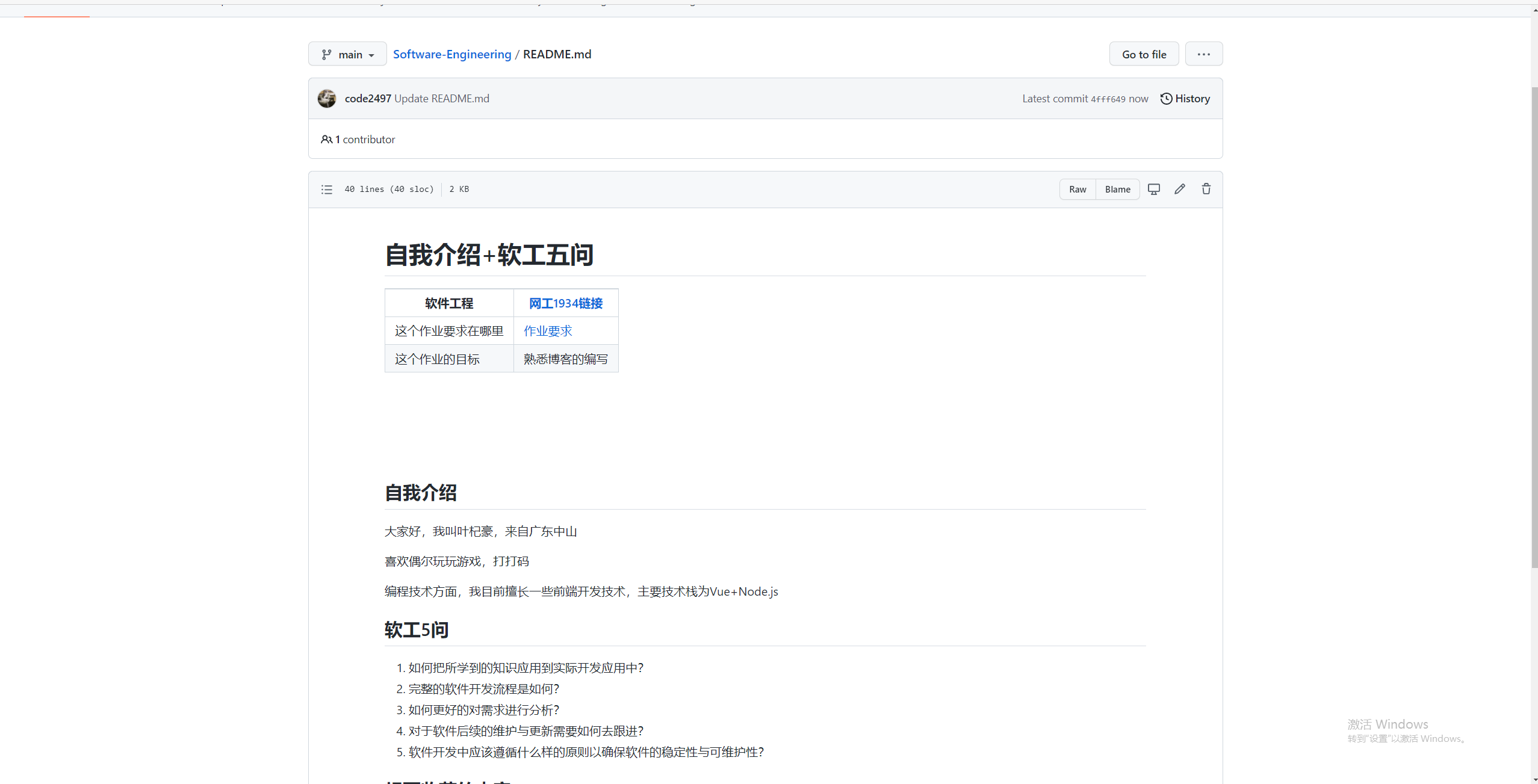The width and height of the screenshot is (1538, 784).
Task: Open the Software-Engineering repository link
Action: (452, 54)
